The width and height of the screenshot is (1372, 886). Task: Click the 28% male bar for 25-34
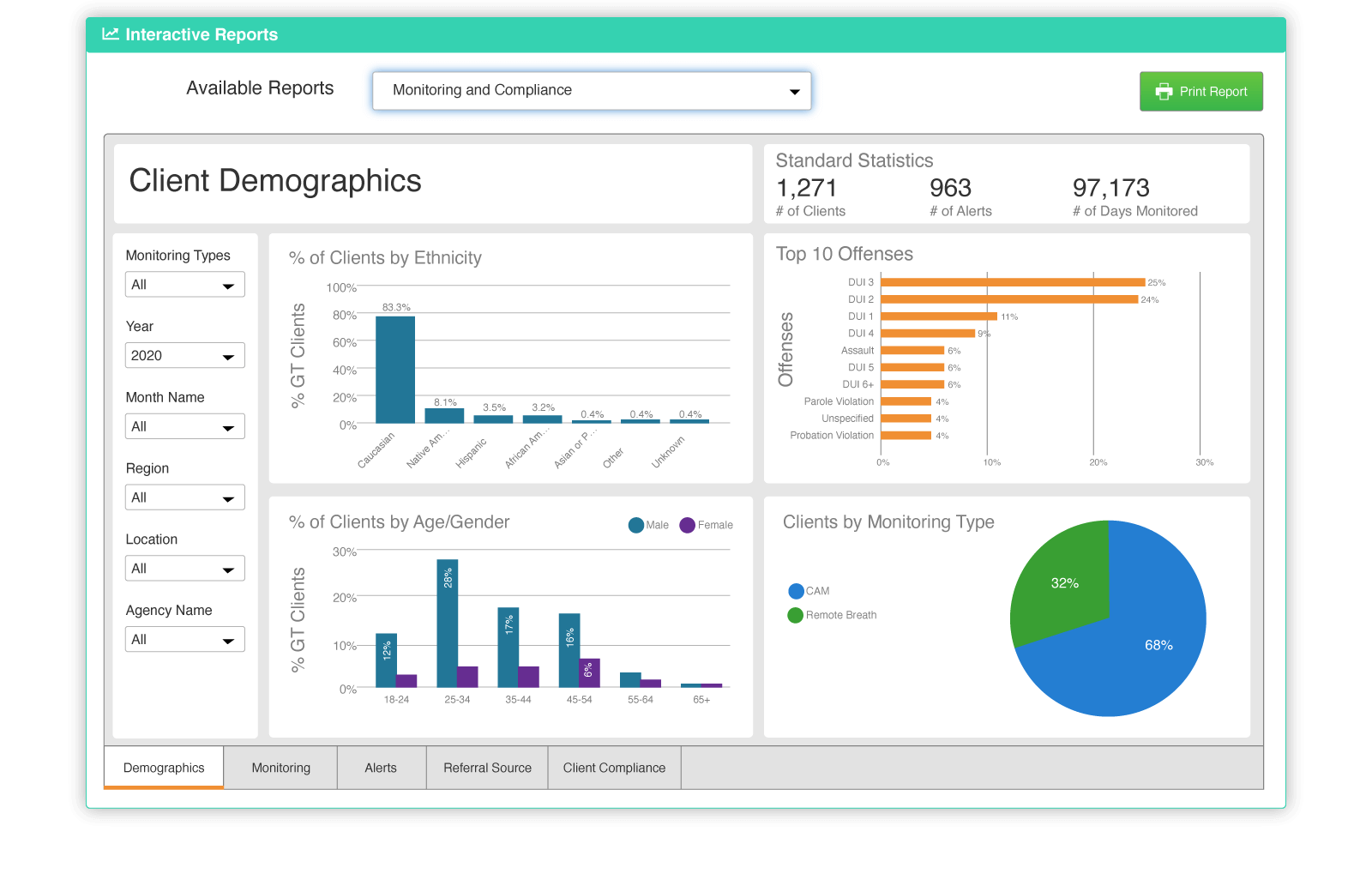click(448, 624)
